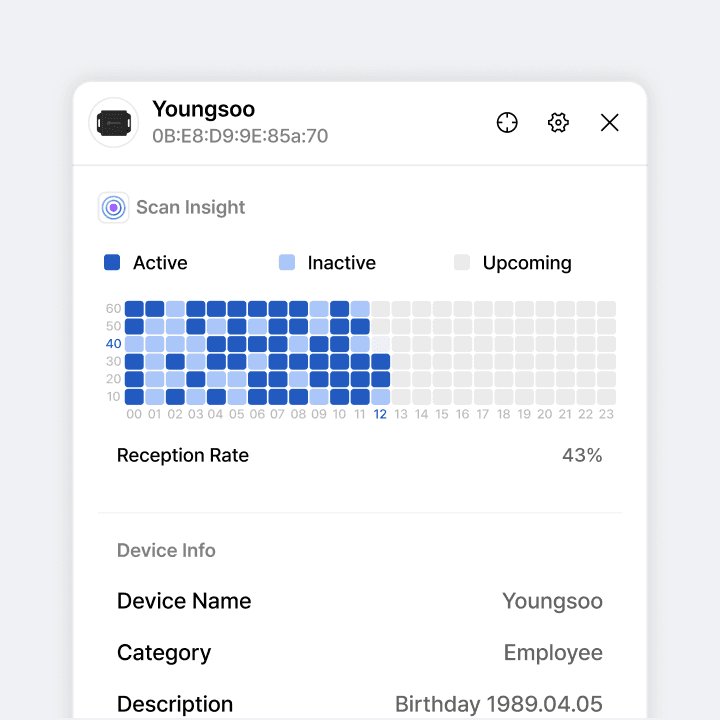Click the Device Info section header
The height and width of the screenshot is (720, 720).
[166, 550]
